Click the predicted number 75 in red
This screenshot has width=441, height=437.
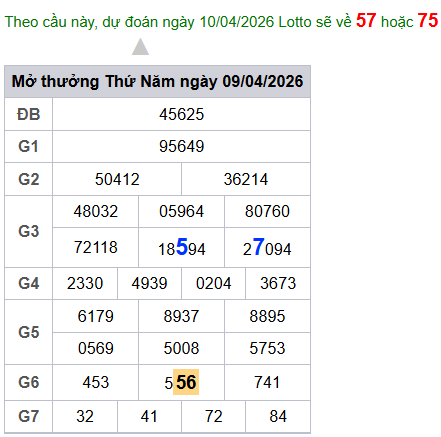(x=428, y=20)
